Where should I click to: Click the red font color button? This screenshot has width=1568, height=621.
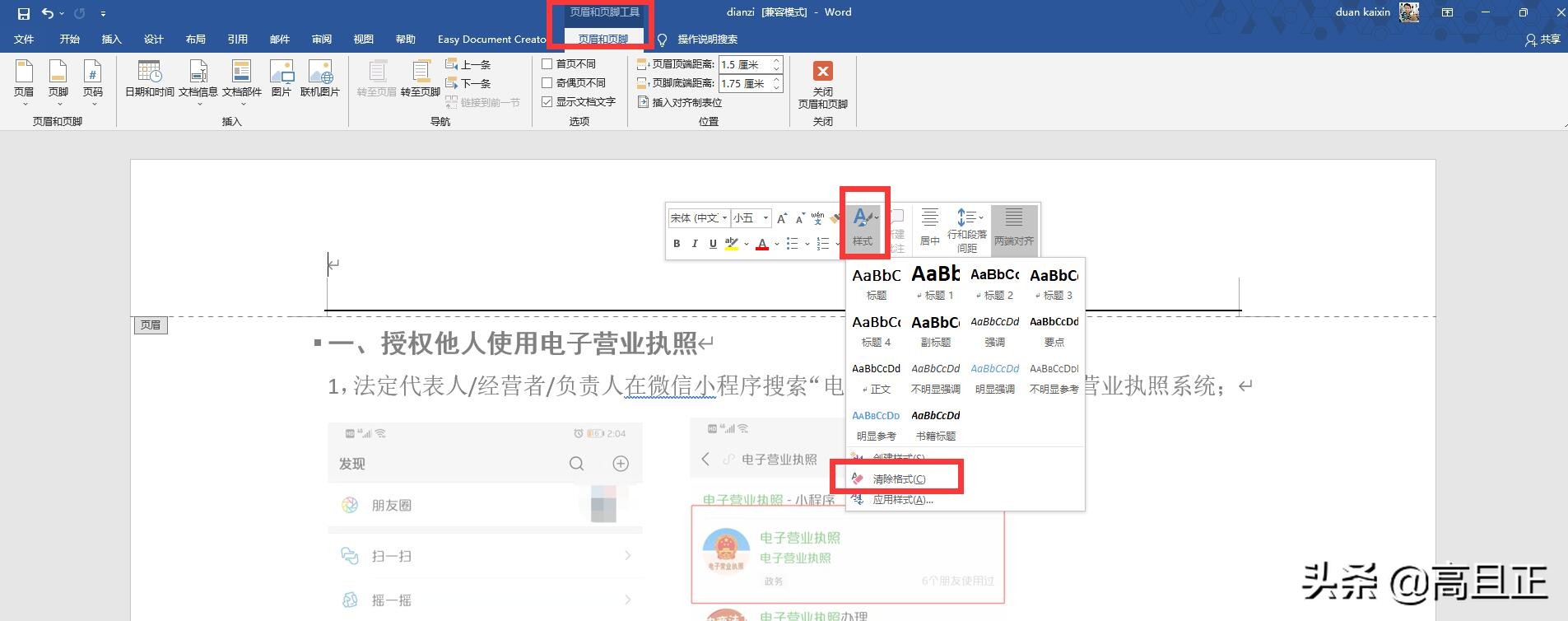(x=762, y=244)
